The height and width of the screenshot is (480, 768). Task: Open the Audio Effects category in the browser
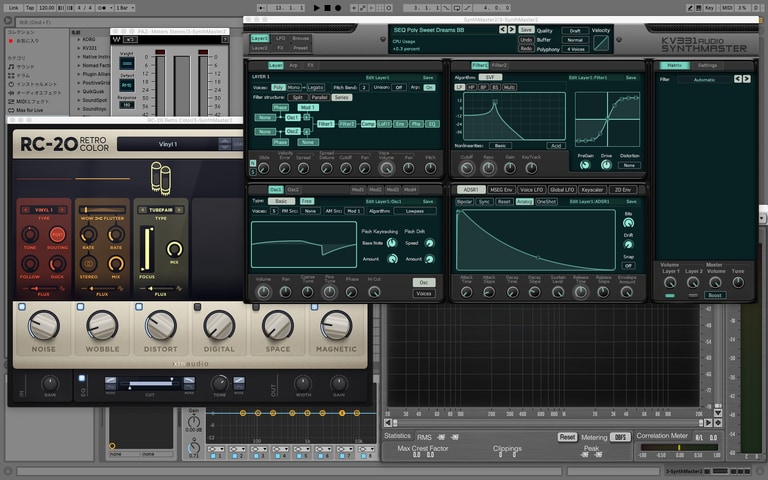pos(34,93)
